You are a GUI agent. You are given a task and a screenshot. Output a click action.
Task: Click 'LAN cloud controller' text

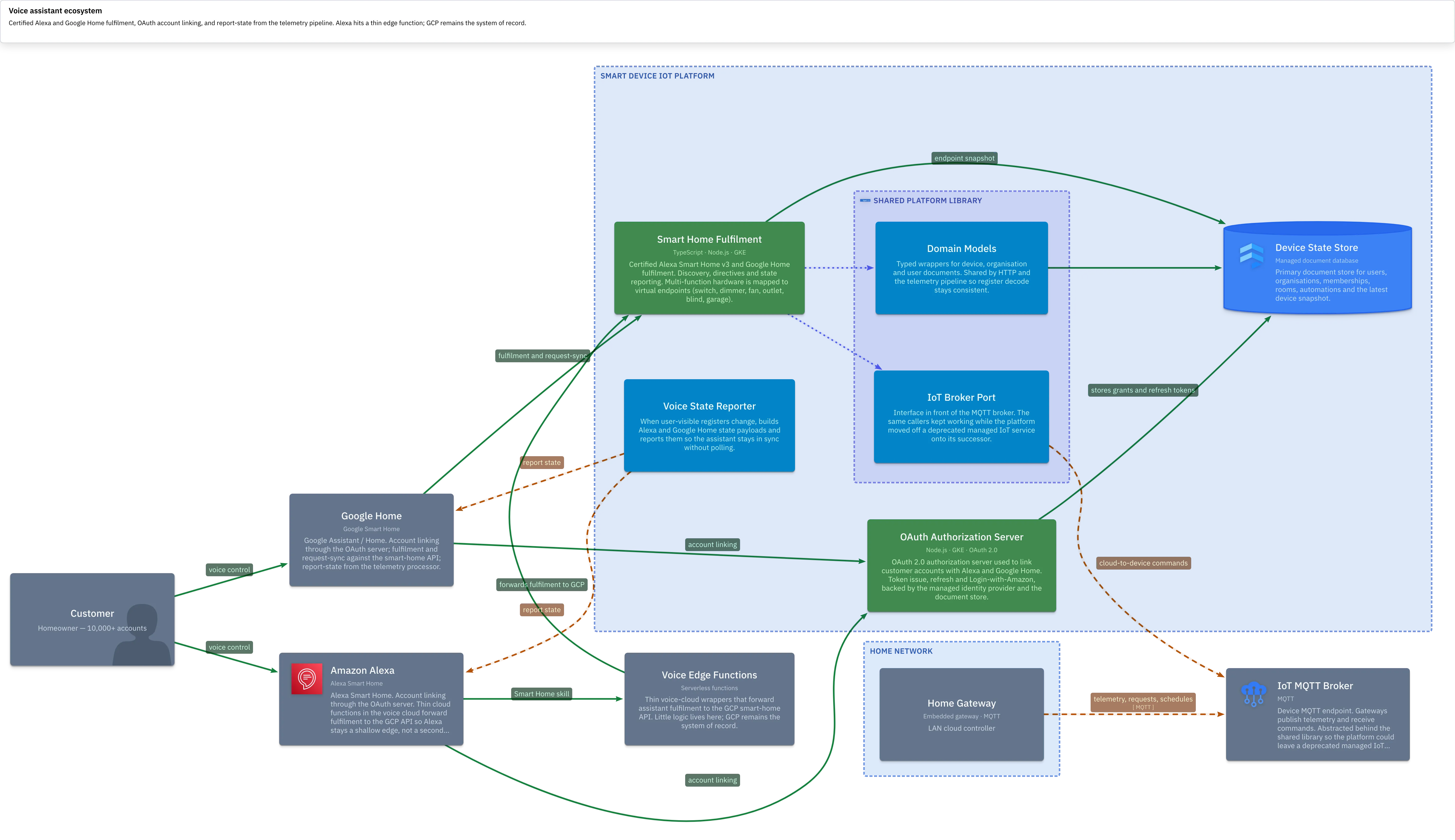961,729
